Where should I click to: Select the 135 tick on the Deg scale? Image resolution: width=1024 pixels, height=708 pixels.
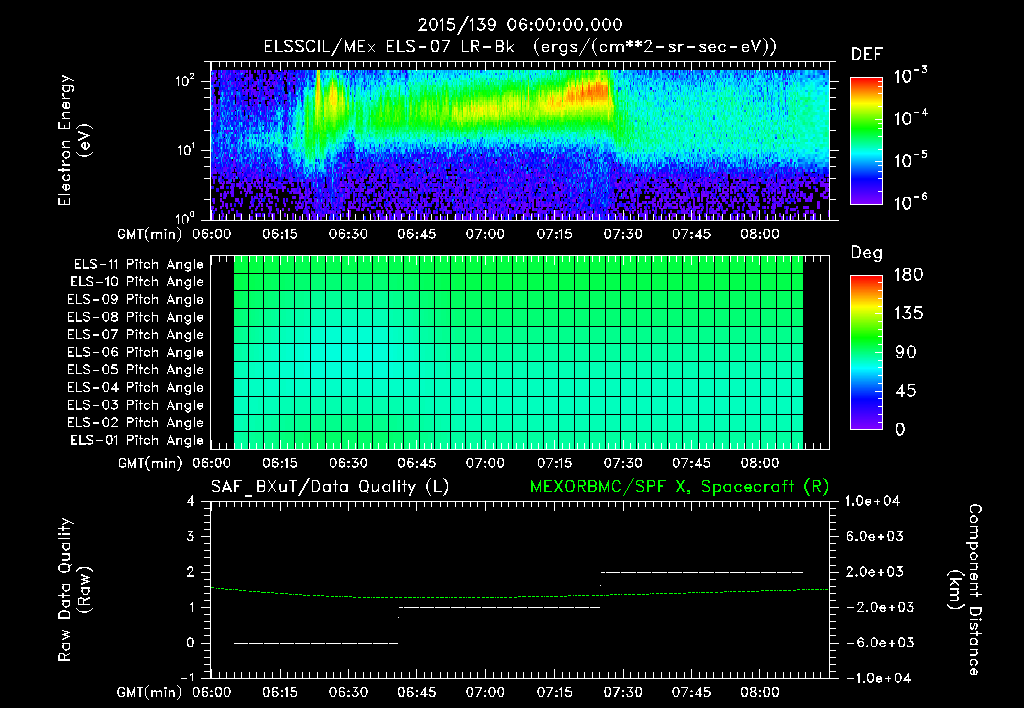909,314
